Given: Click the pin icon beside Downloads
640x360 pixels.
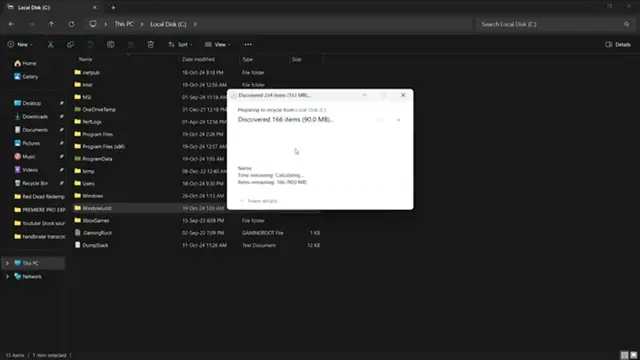Looking at the screenshot, I should click(x=62, y=117).
